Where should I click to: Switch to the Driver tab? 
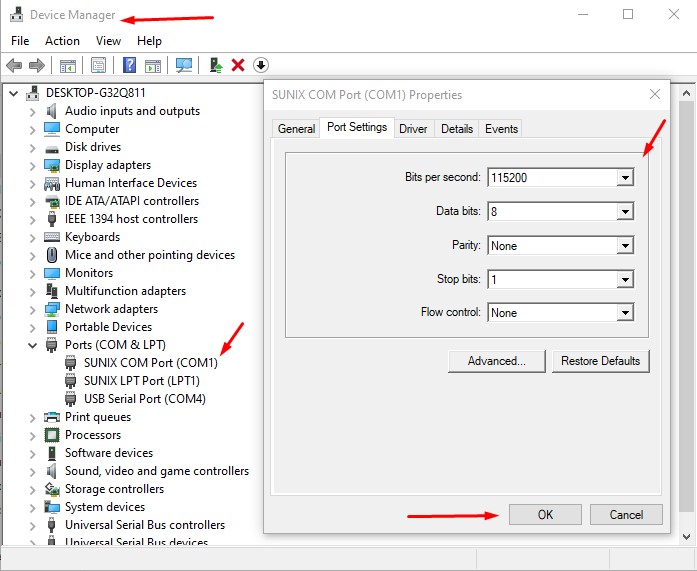(x=413, y=129)
